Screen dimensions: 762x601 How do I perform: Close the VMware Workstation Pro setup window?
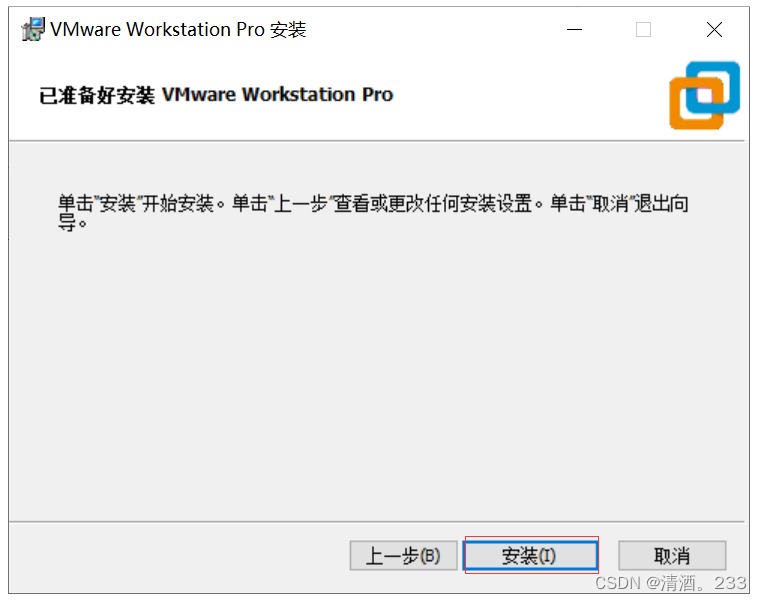click(x=714, y=30)
